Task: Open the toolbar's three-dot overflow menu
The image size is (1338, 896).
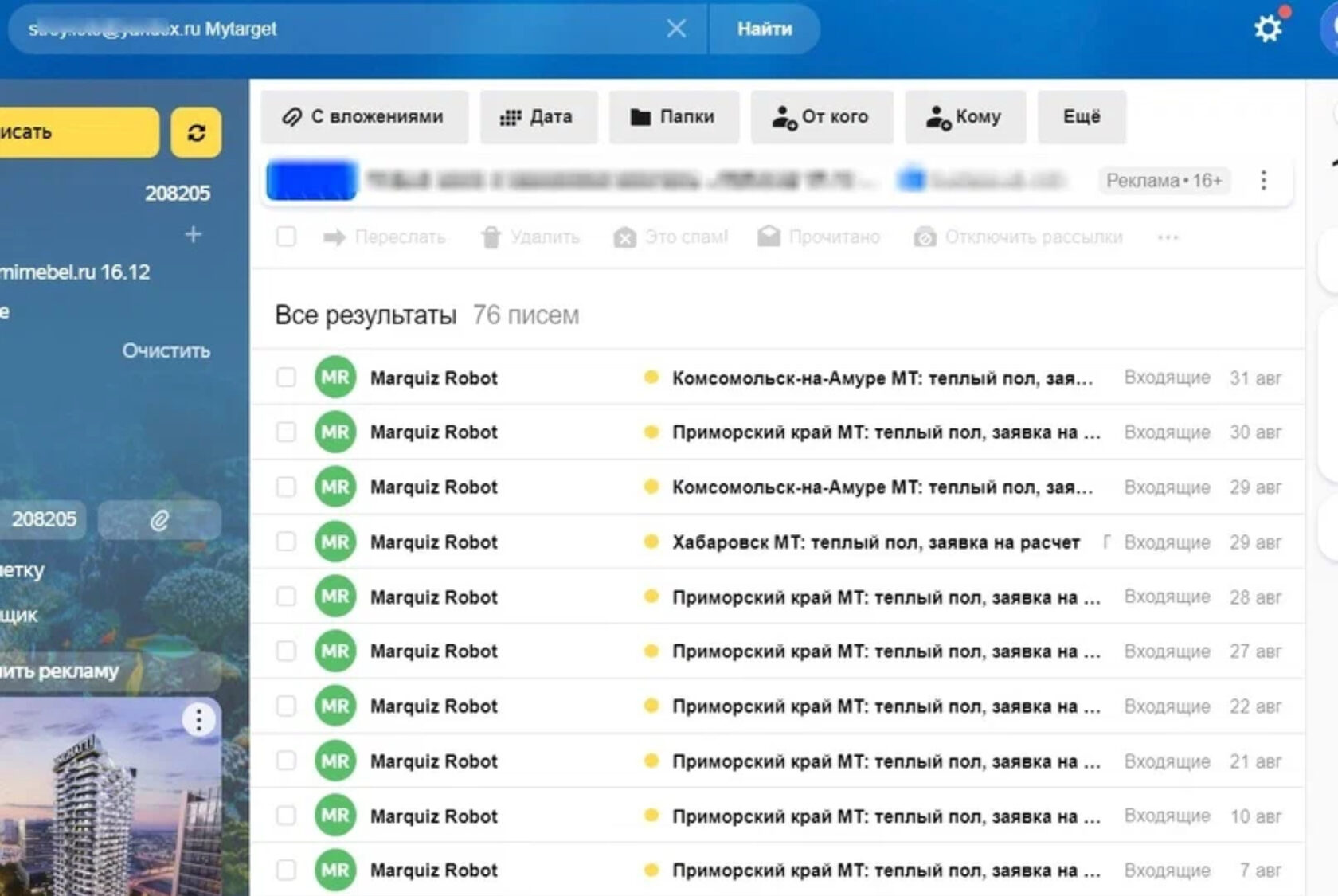Action: 1168,237
